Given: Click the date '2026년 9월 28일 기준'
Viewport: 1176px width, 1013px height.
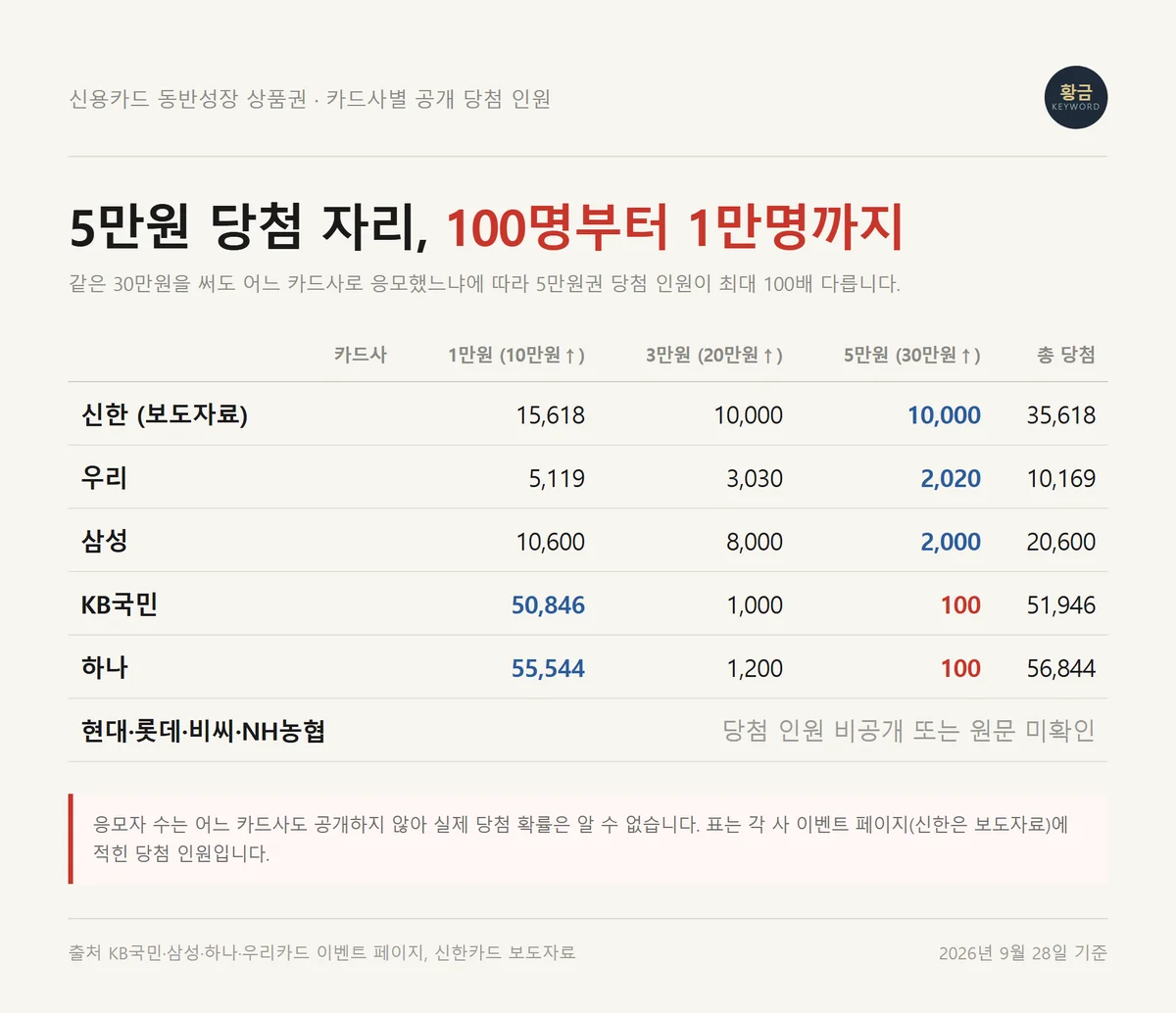Looking at the screenshot, I should [x=1023, y=952].
